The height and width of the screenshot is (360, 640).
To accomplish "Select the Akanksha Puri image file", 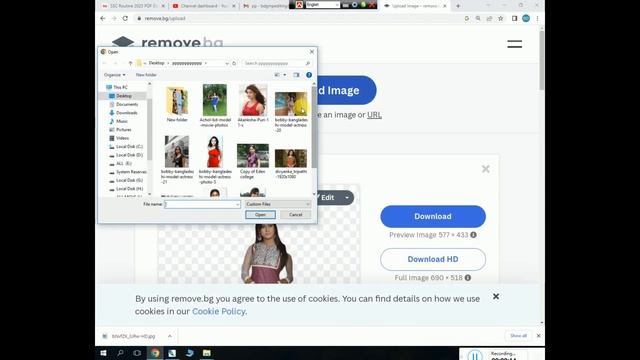I will pos(253,106).
